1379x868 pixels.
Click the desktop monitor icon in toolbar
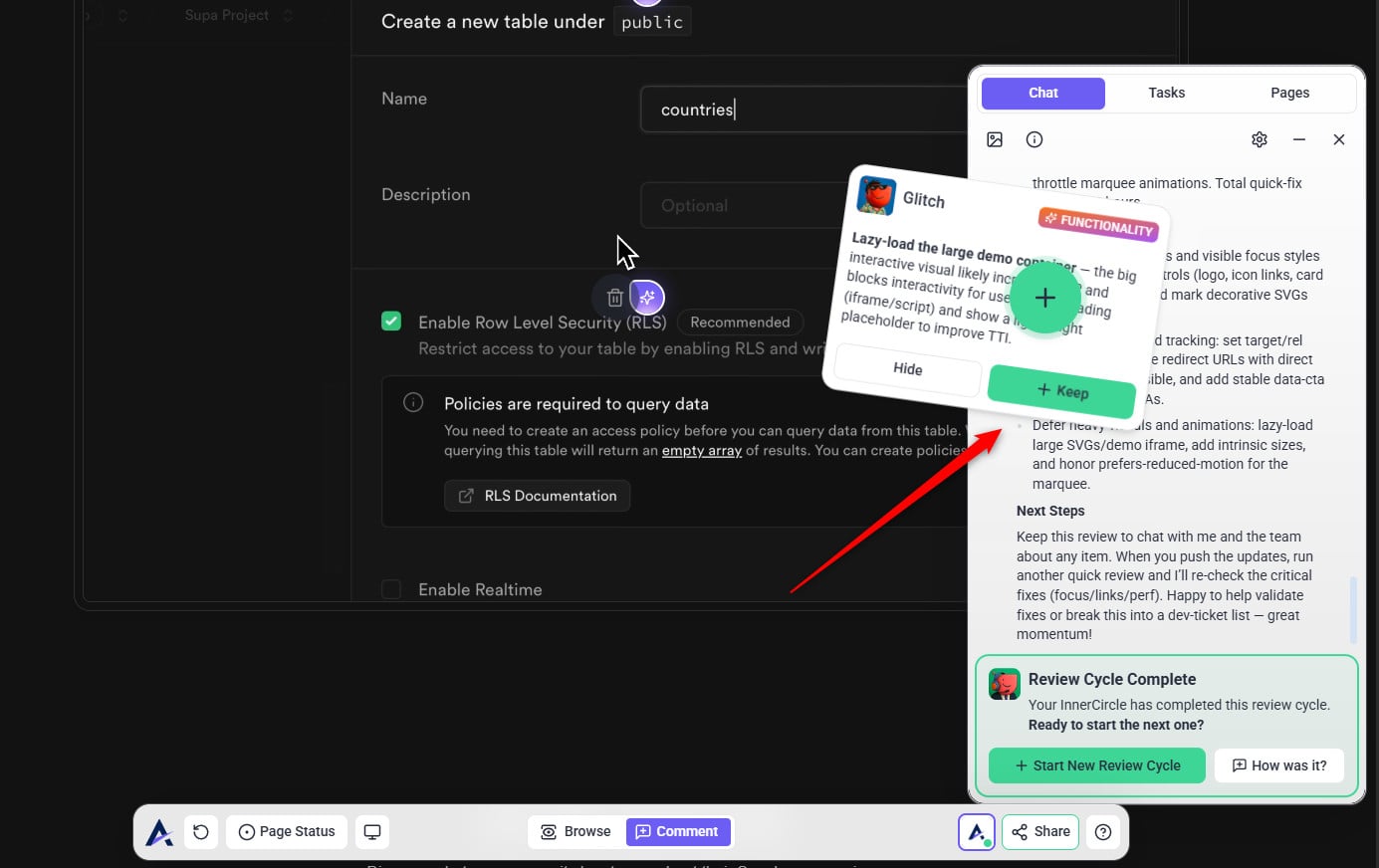pos(372,832)
